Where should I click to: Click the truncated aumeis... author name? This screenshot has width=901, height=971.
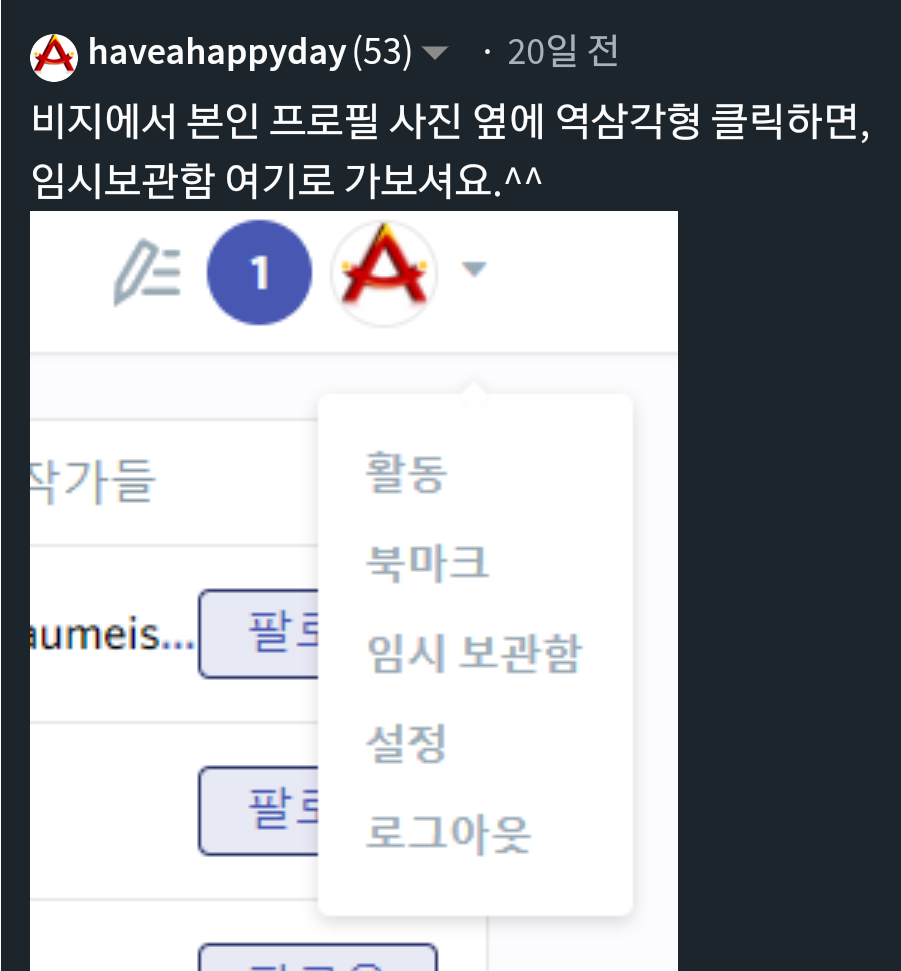(x=112, y=635)
